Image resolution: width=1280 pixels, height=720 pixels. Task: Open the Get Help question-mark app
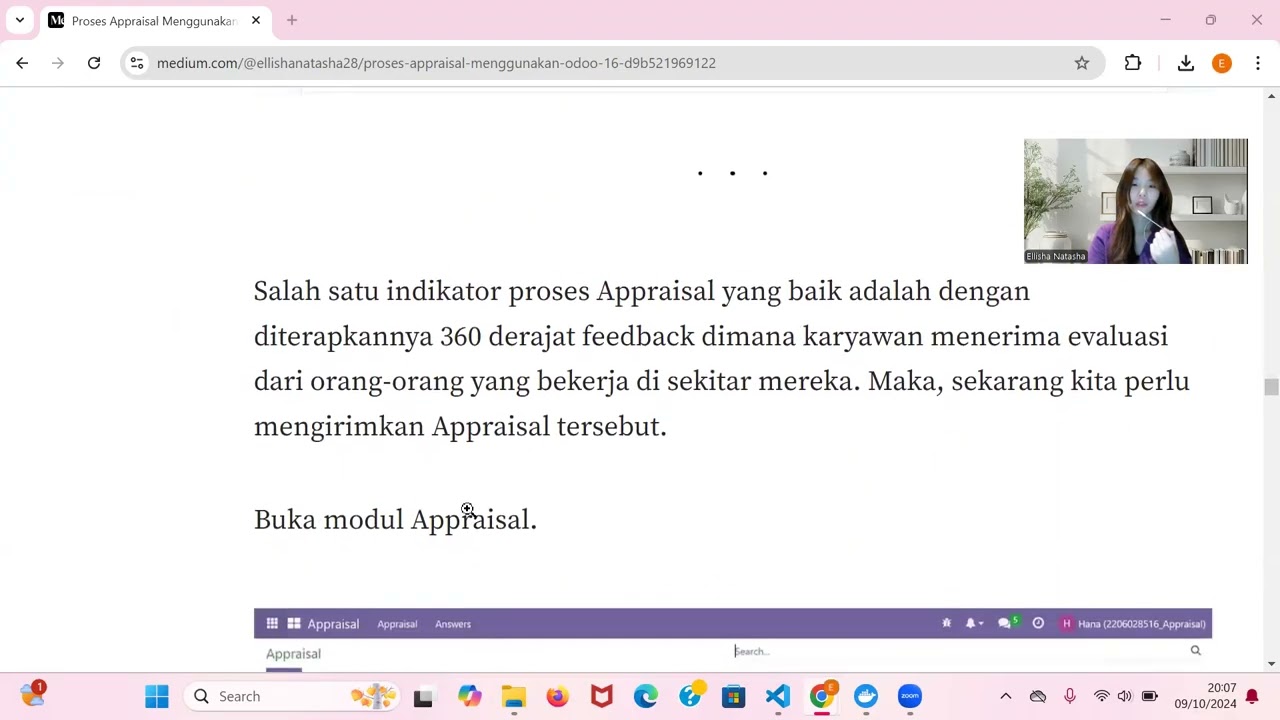tap(690, 696)
